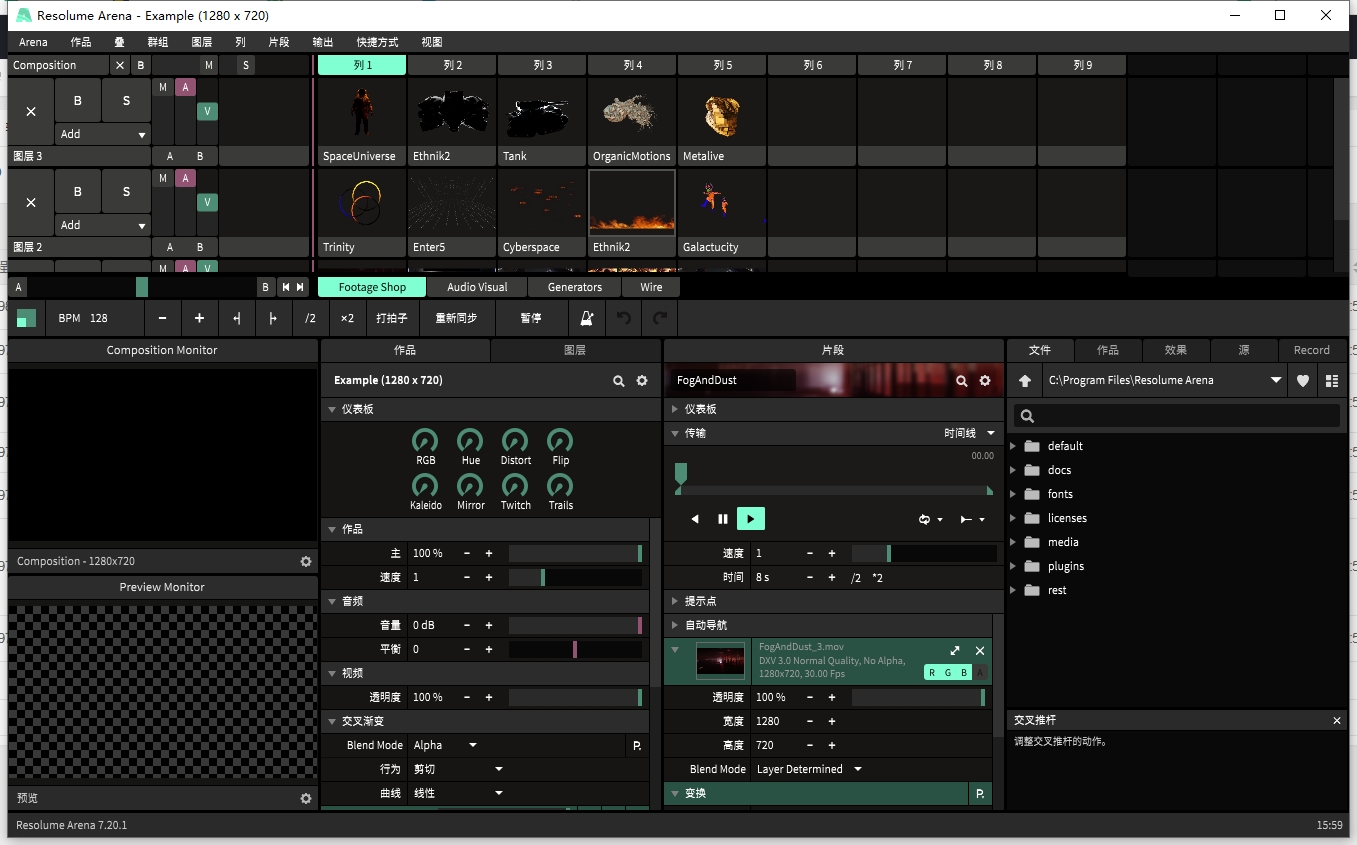The width and height of the screenshot is (1357, 845).
Task: Adjust the Hue dashboard knob
Action: click(x=470, y=440)
